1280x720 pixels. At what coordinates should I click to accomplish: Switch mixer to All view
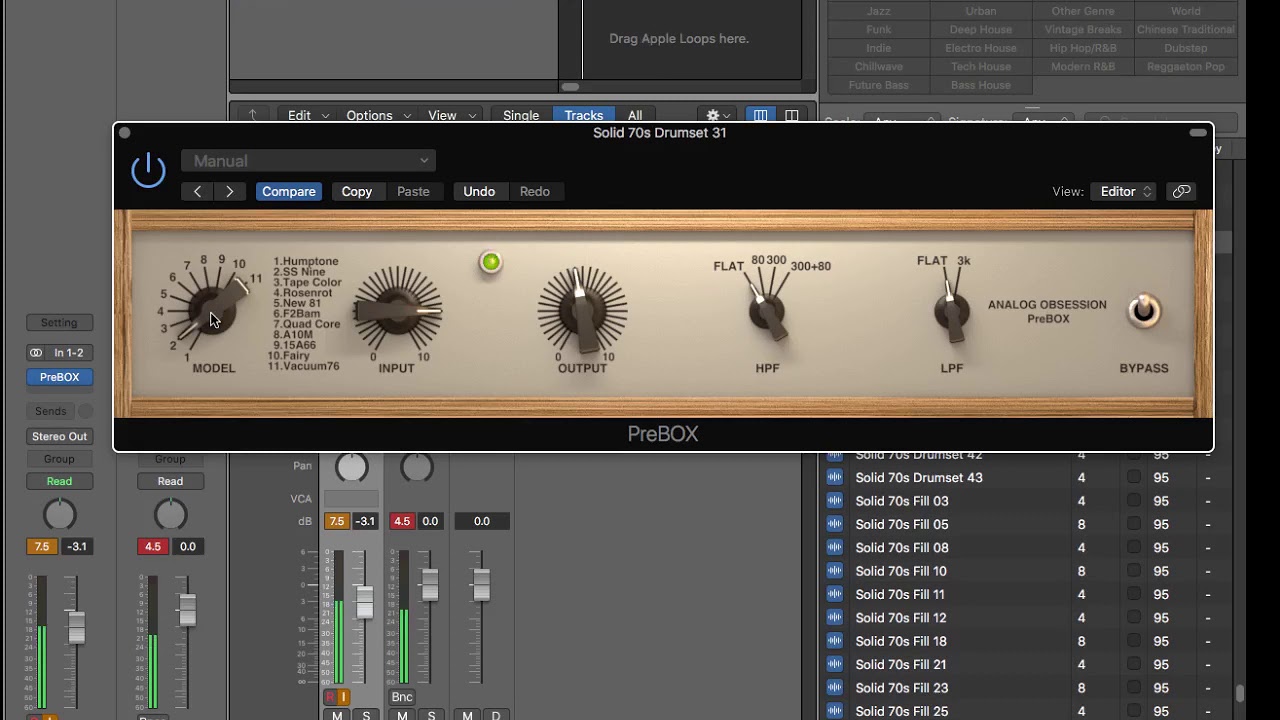coord(635,116)
